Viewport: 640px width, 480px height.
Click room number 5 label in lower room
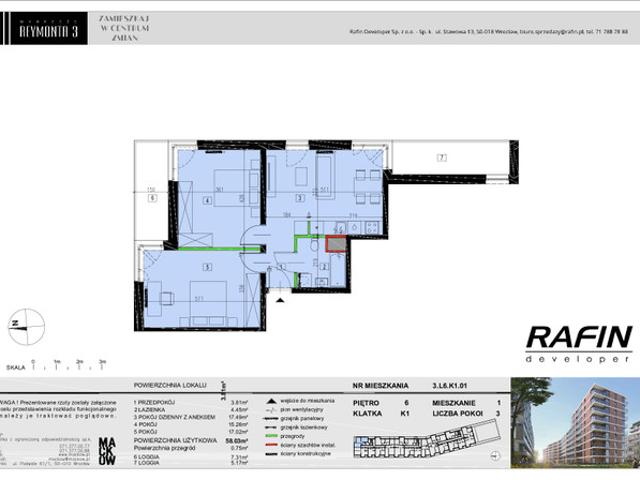(207, 267)
